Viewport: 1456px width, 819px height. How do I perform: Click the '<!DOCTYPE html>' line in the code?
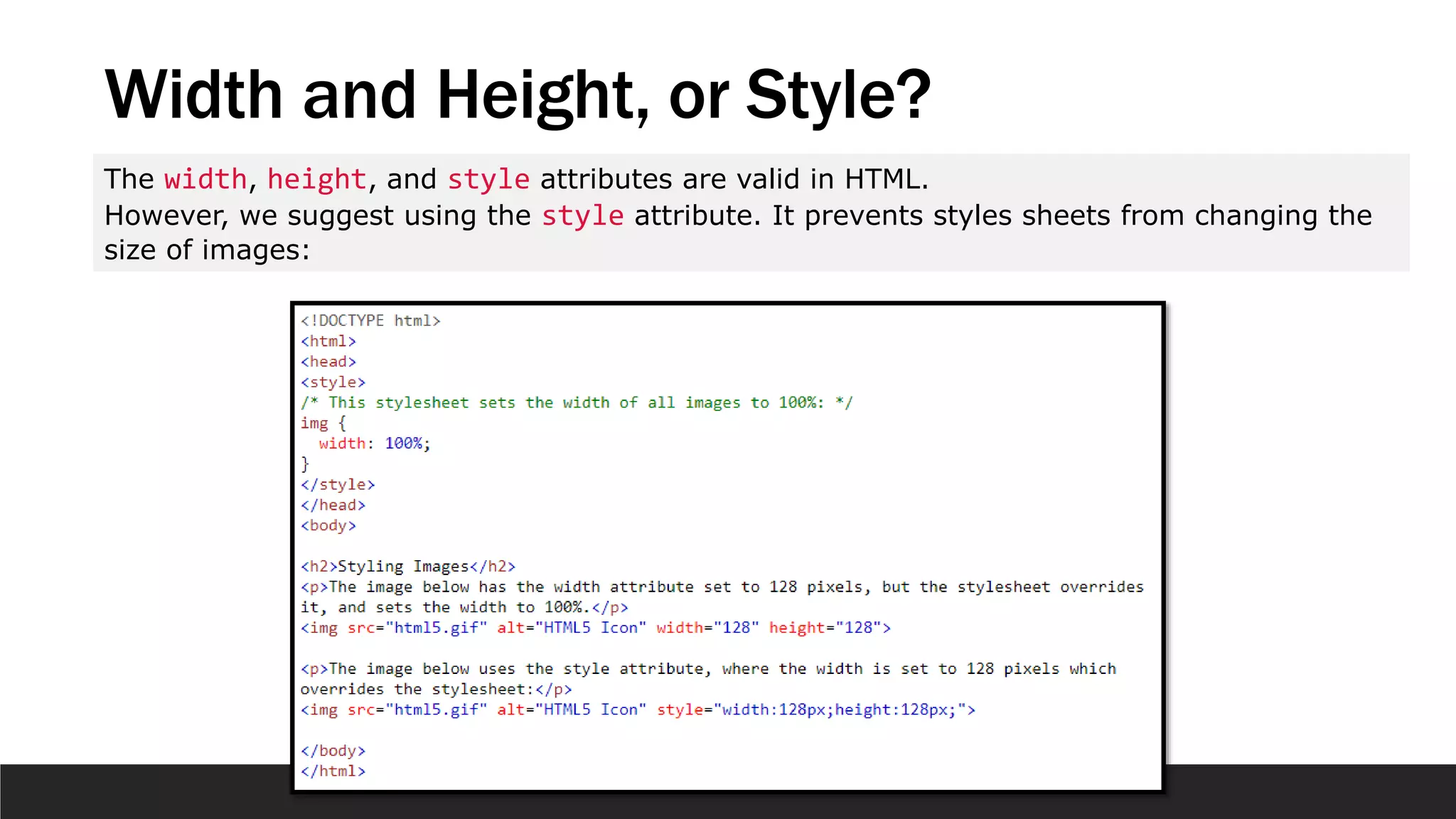(x=370, y=321)
